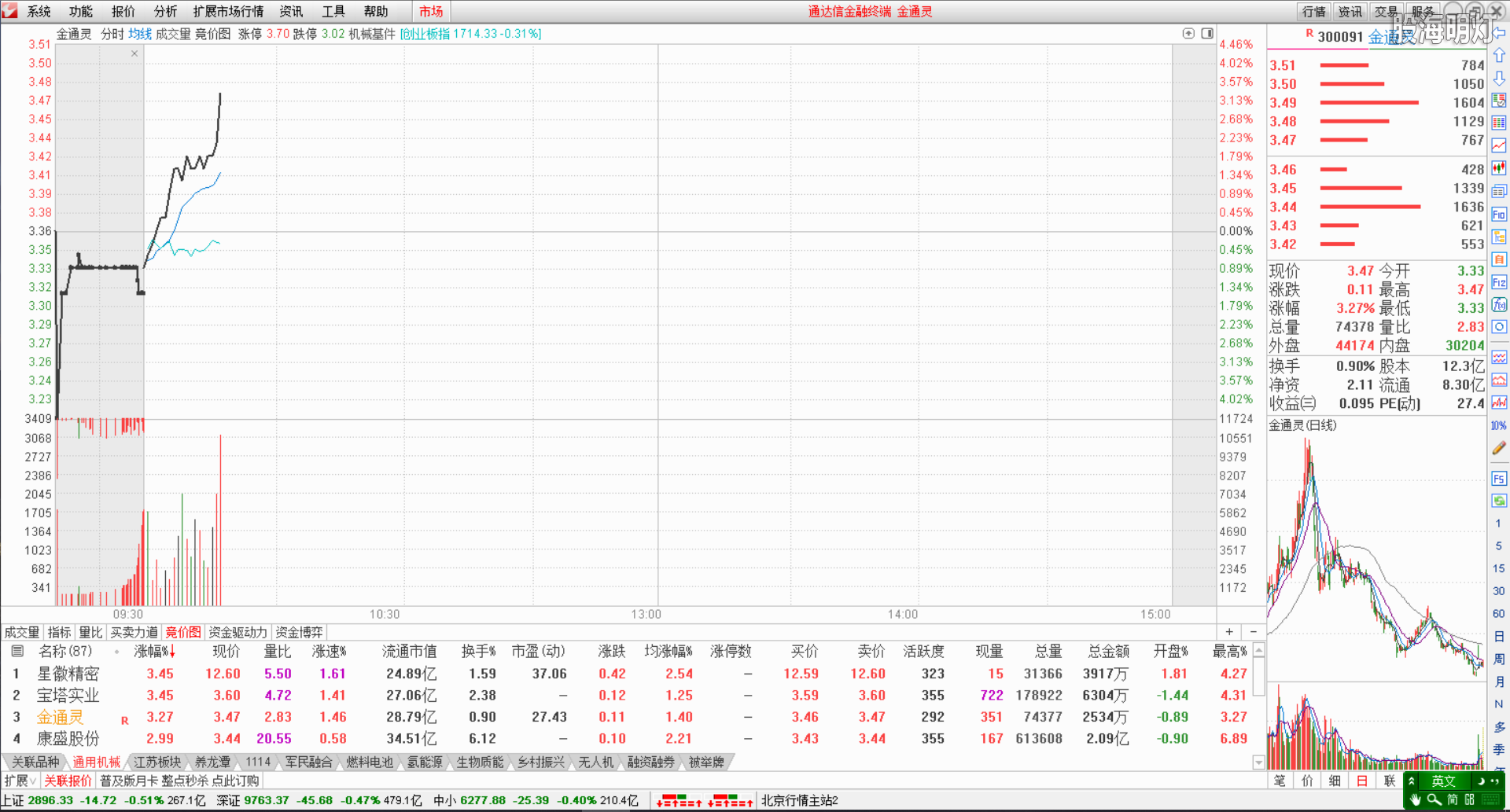Remove a sub-chart with the − button
The width and height of the screenshot is (1510, 812).
pos(1254,632)
